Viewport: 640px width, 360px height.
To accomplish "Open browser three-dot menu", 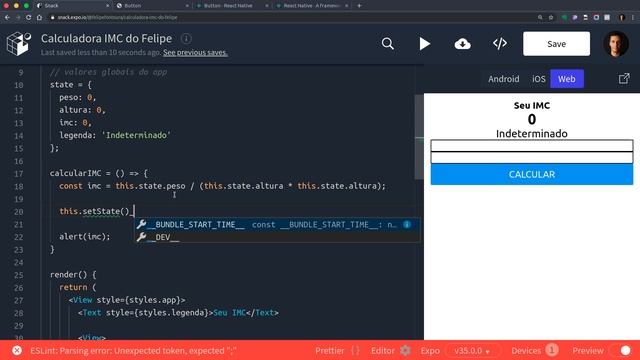I will pyautogui.click(x=633, y=18).
